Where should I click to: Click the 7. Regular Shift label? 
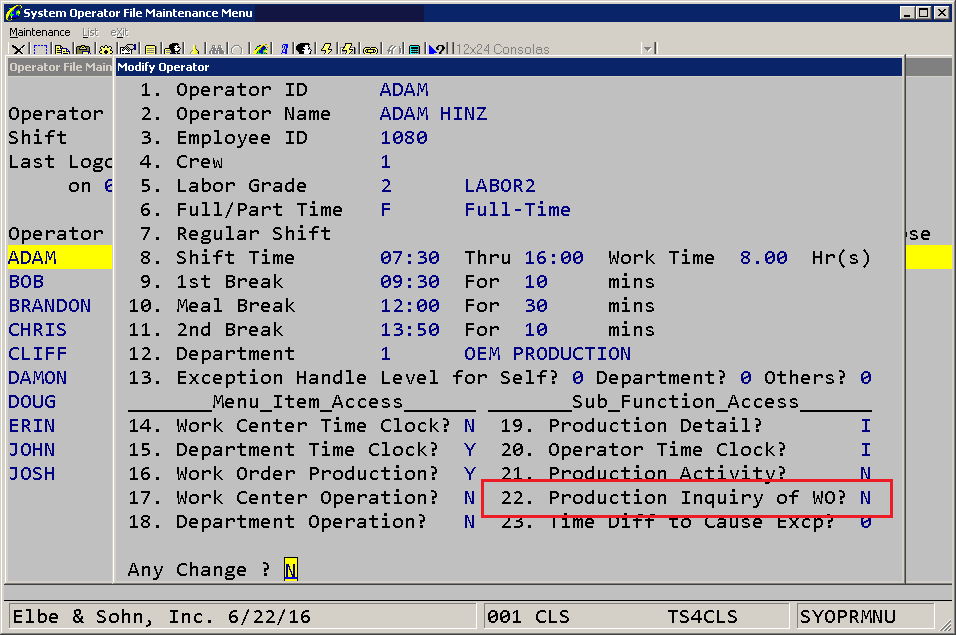pos(235,233)
